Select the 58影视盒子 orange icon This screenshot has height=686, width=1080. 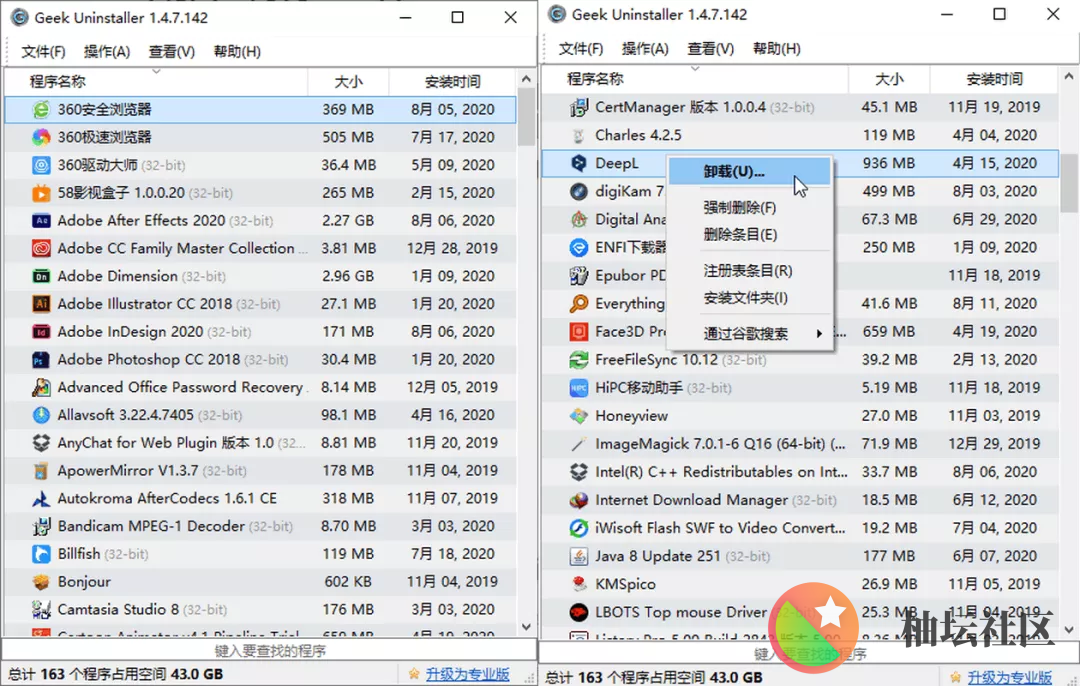click(x=41, y=193)
